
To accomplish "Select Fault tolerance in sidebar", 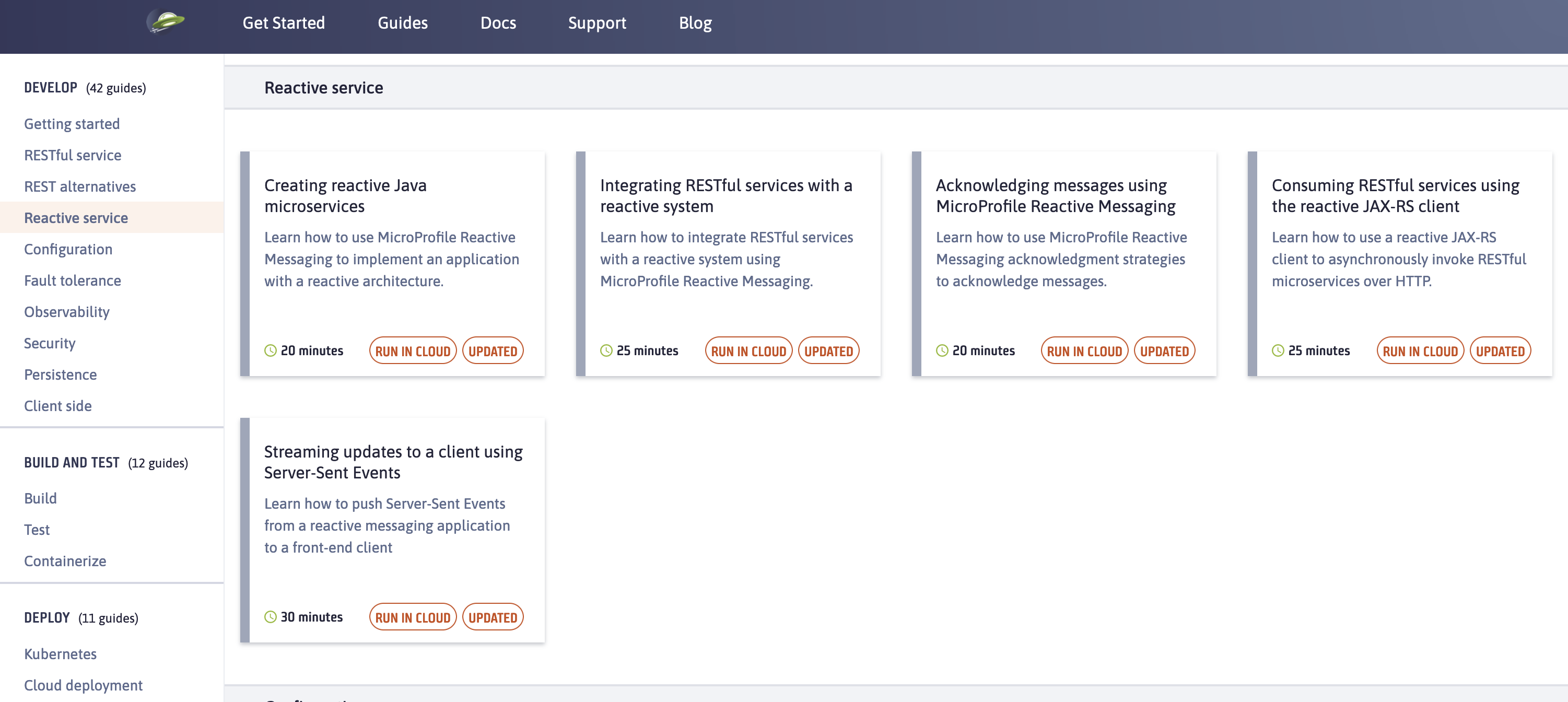I will 73,280.
